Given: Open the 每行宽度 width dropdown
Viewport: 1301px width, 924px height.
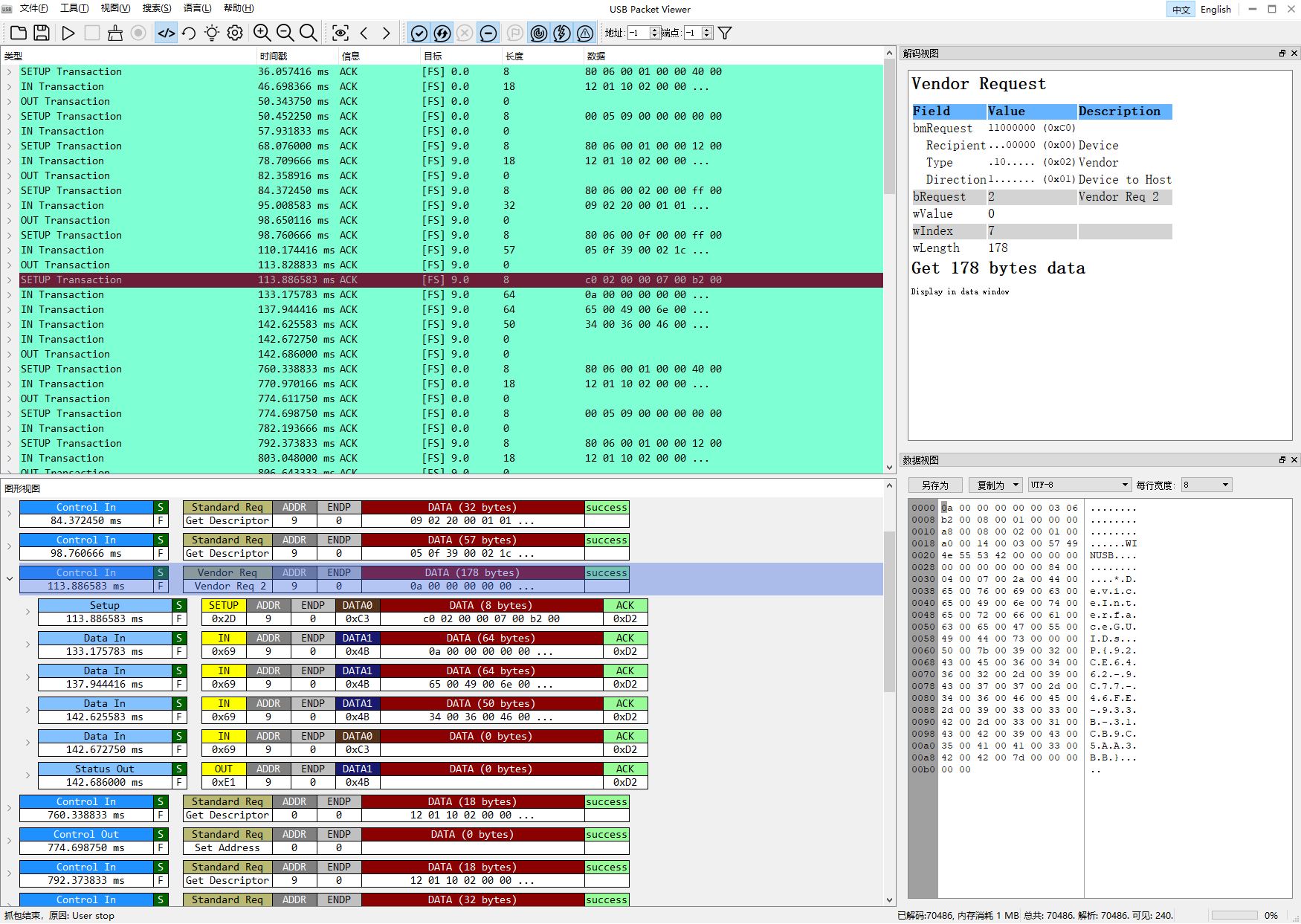Looking at the screenshot, I should click(x=1207, y=485).
